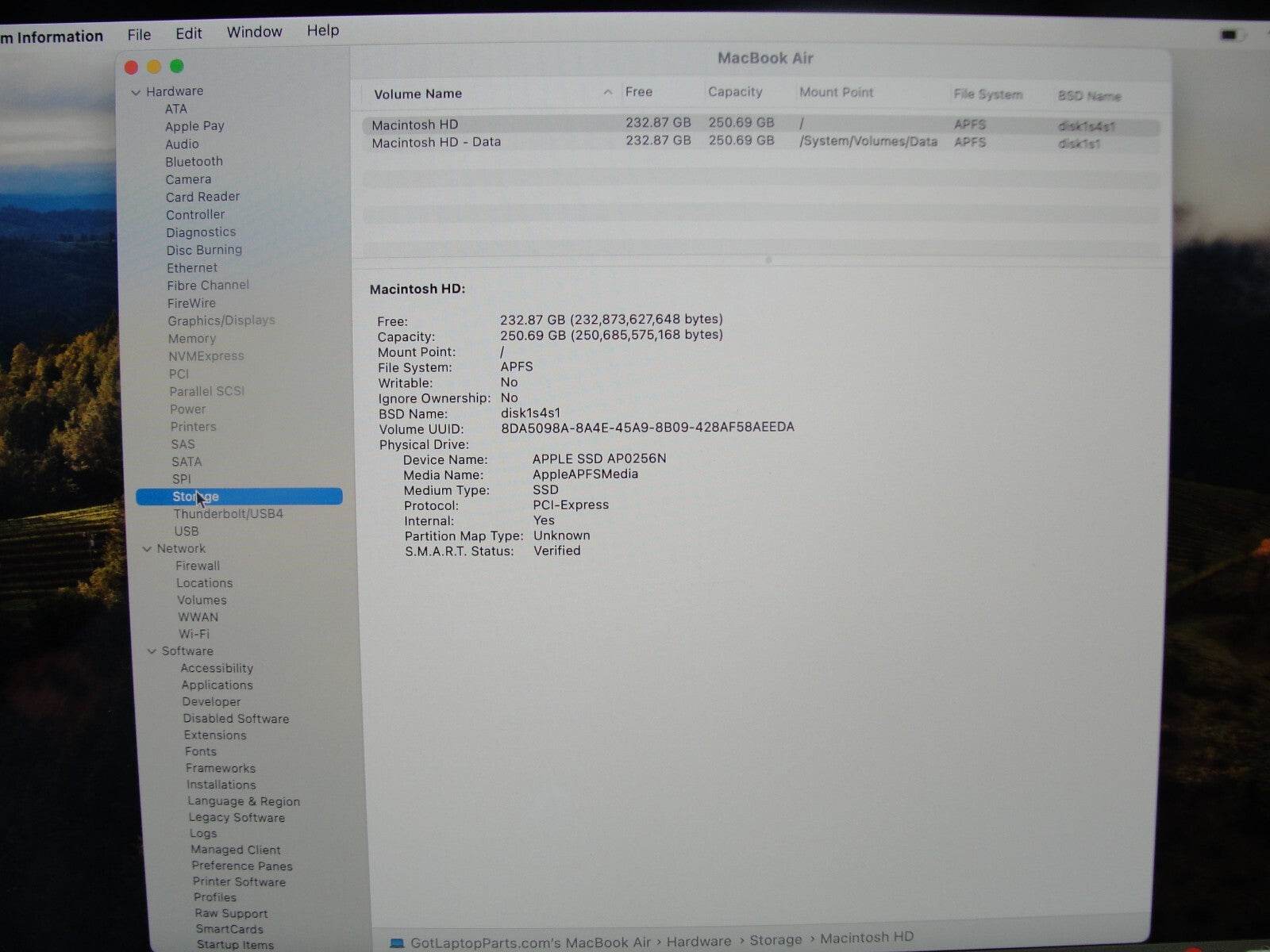Image resolution: width=1270 pixels, height=952 pixels.
Task: Click the laptop icon in path bar
Action: 397,943
